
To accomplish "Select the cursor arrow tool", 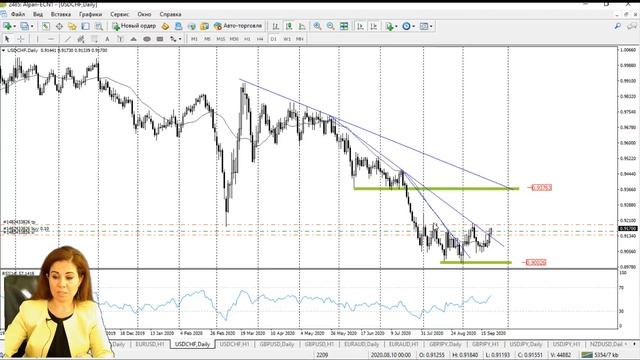I will pos(7,39).
